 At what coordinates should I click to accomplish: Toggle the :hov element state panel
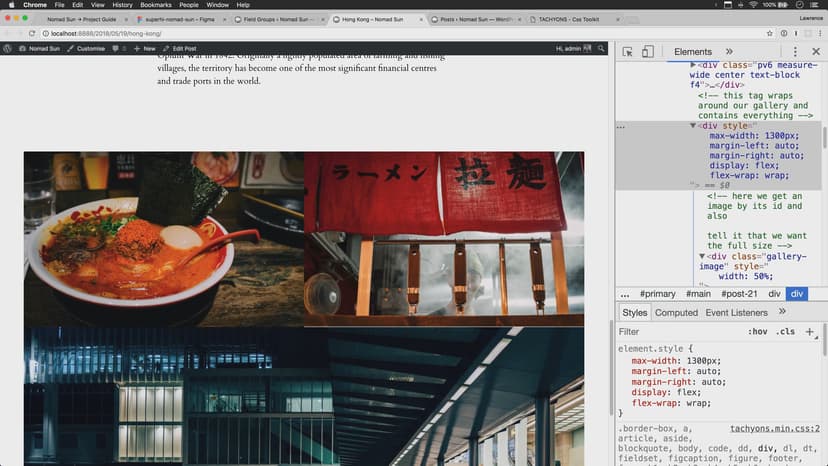(x=758, y=332)
